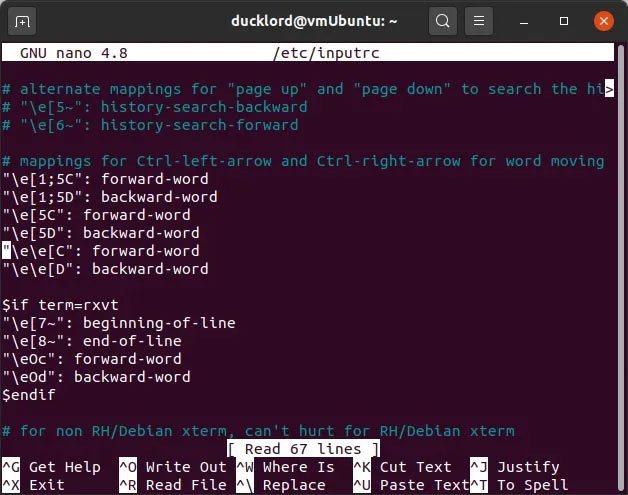This screenshot has height=495, width=628.
Task: Click the ^O Write Out shortcut
Action: 173,467
